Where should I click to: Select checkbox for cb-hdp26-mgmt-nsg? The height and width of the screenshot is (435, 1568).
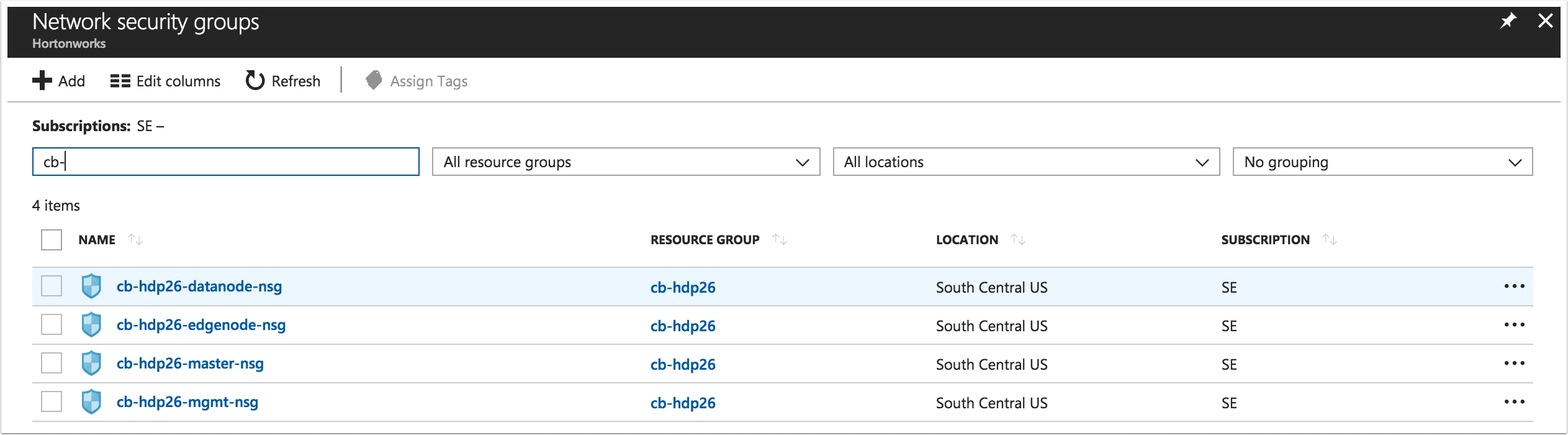pos(52,402)
